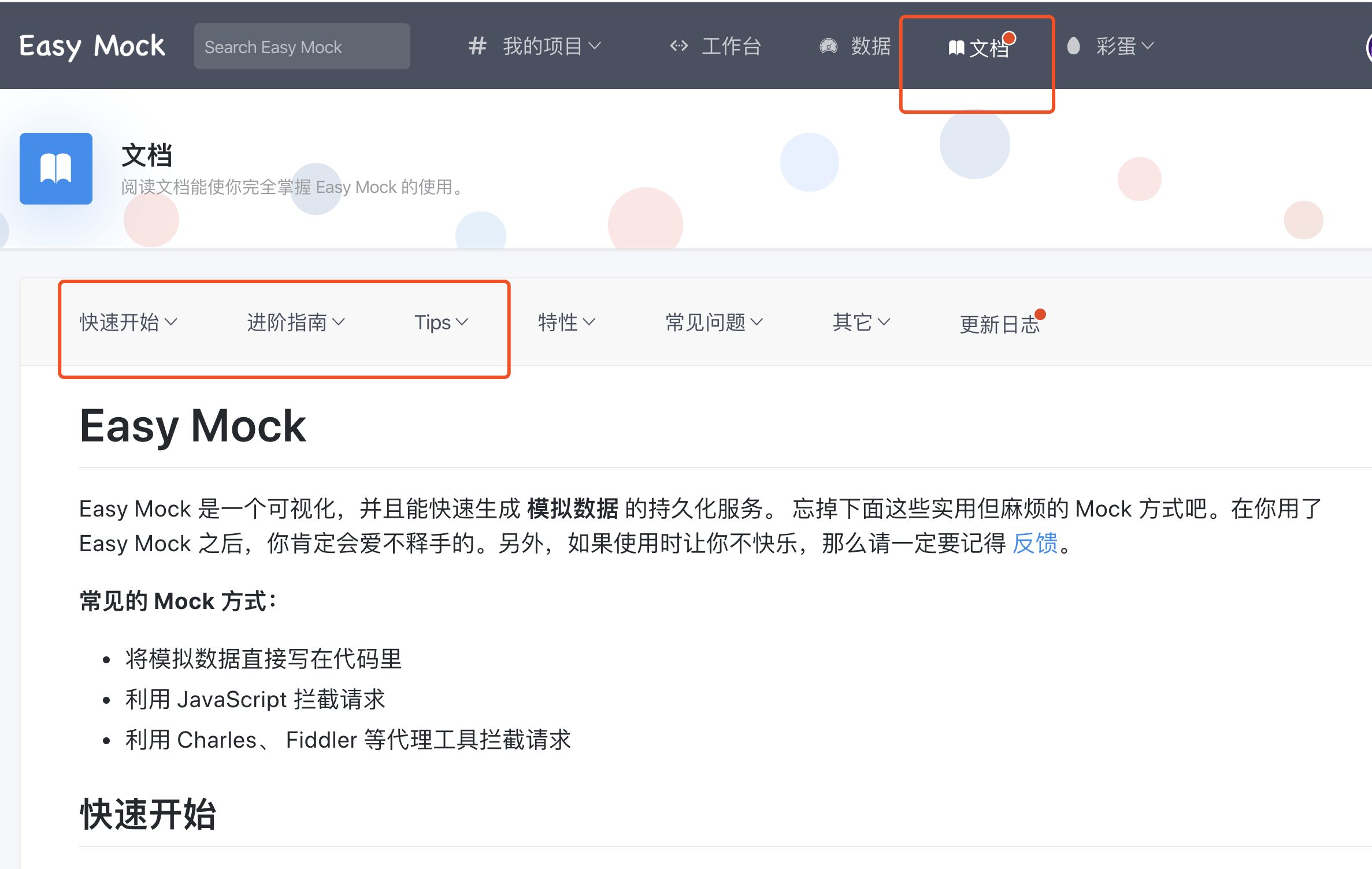This screenshot has height=869, width=1372.
Task: Expand the 快速开始 docs menu
Action: pos(128,322)
